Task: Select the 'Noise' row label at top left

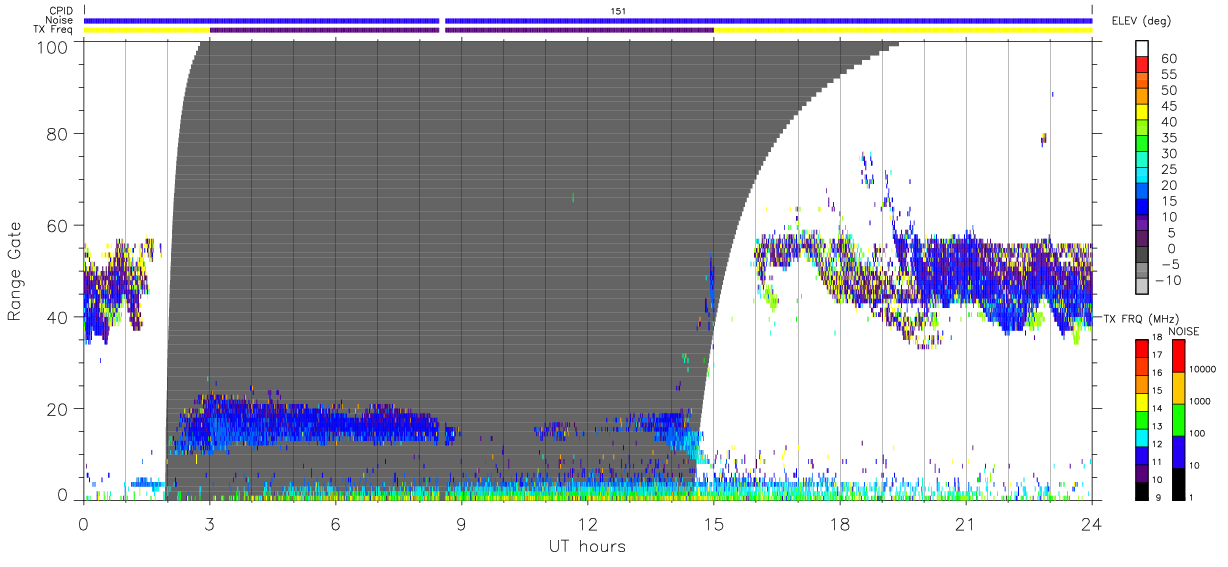Action: pyautogui.click(x=61, y=20)
